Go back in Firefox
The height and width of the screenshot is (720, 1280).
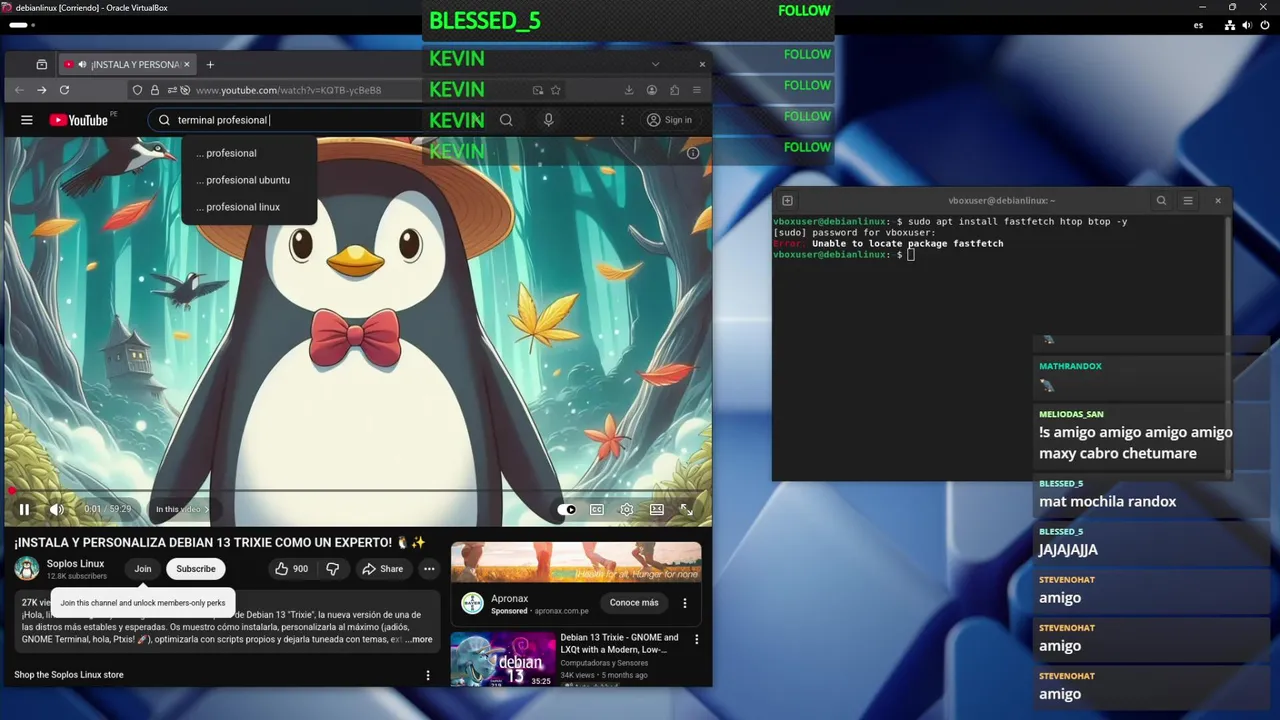[x=18, y=90]
